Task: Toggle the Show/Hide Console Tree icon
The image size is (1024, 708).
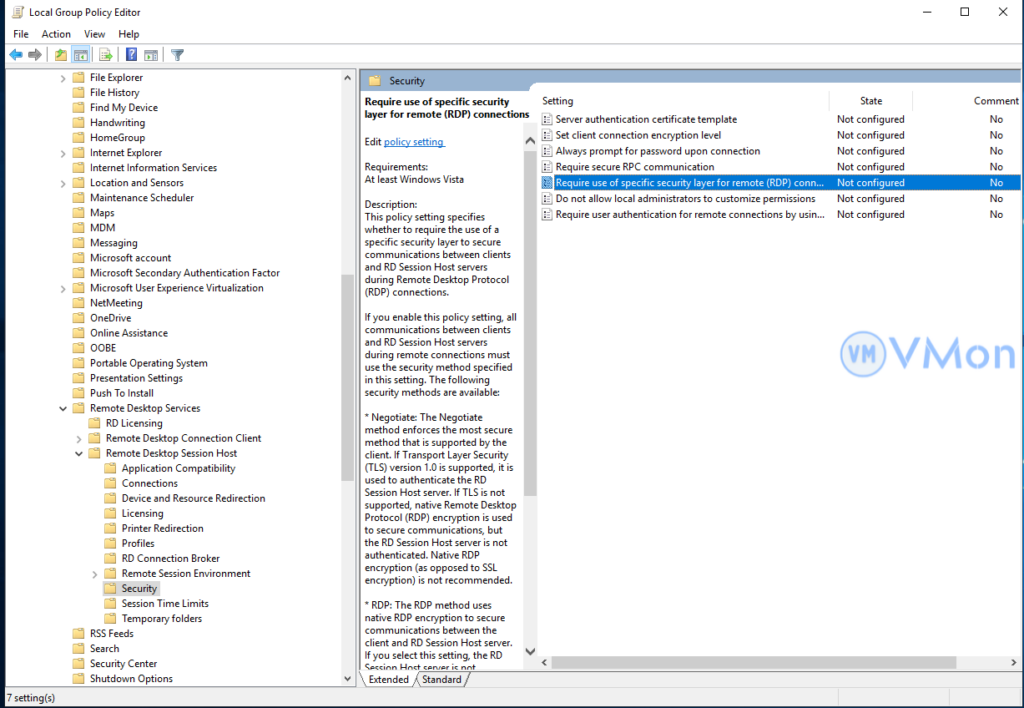Action: click(x=81, y=55)
